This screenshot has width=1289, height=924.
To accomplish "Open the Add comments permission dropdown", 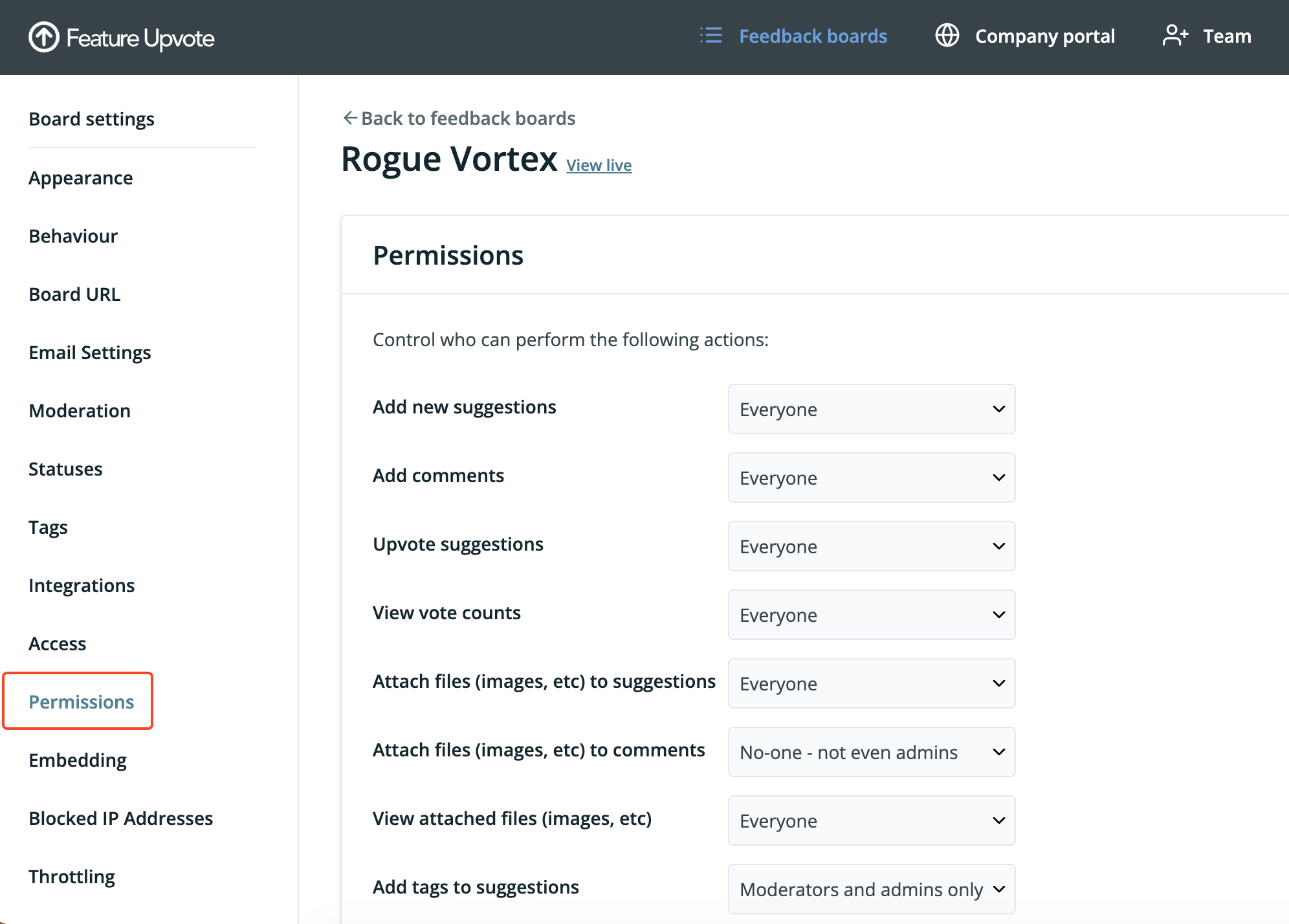I will (x=871, y=478).
